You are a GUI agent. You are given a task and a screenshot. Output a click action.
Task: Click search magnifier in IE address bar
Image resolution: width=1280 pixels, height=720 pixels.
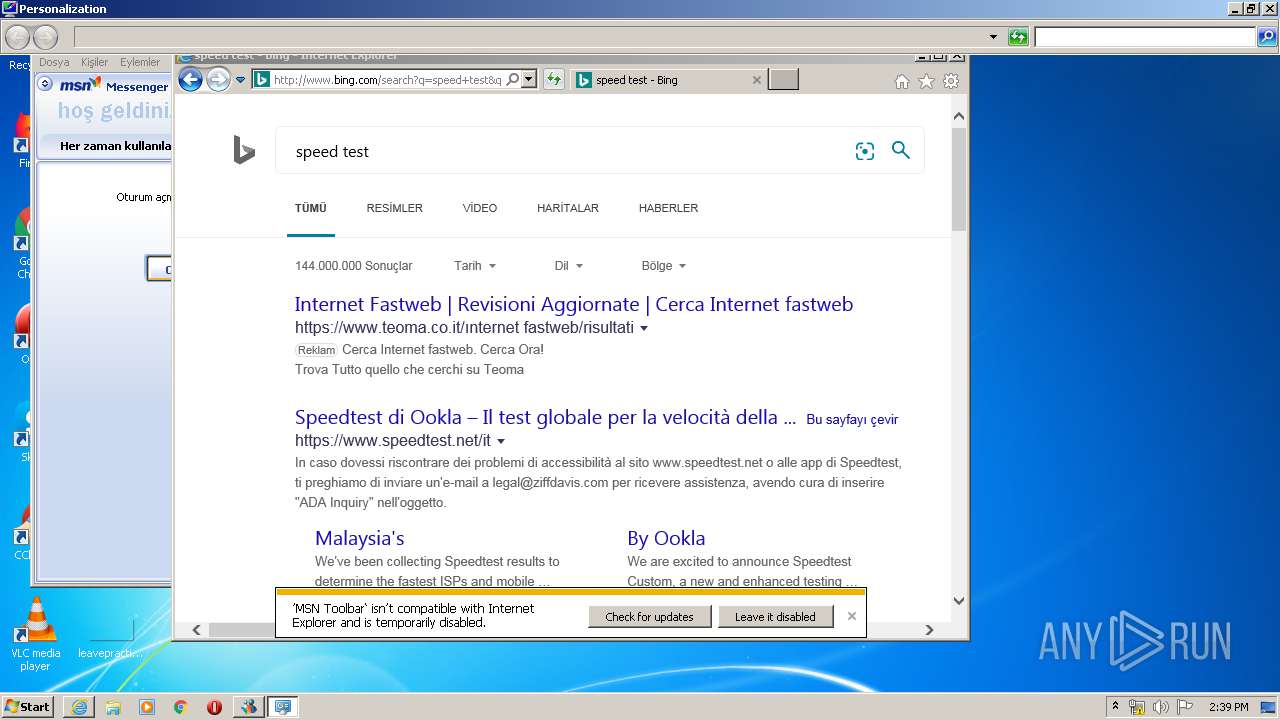click(513, 80)
